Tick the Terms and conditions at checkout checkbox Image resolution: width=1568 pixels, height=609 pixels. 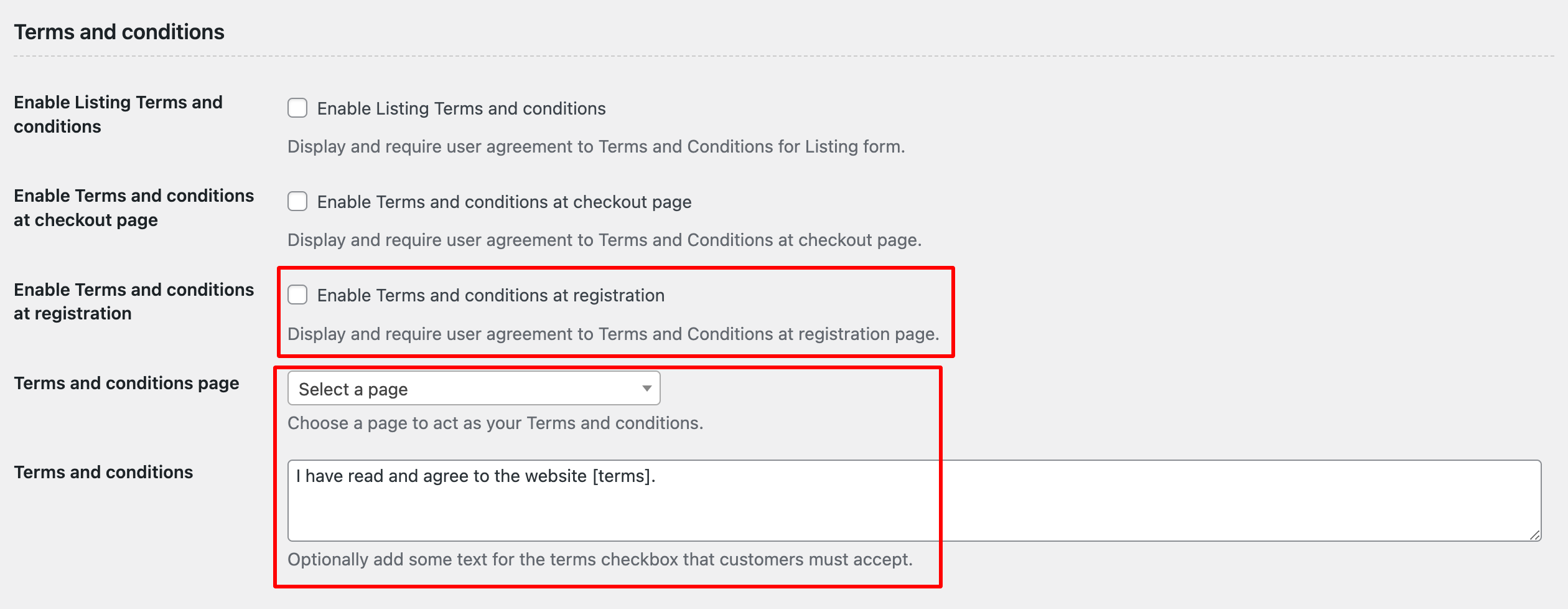point(297,201)
